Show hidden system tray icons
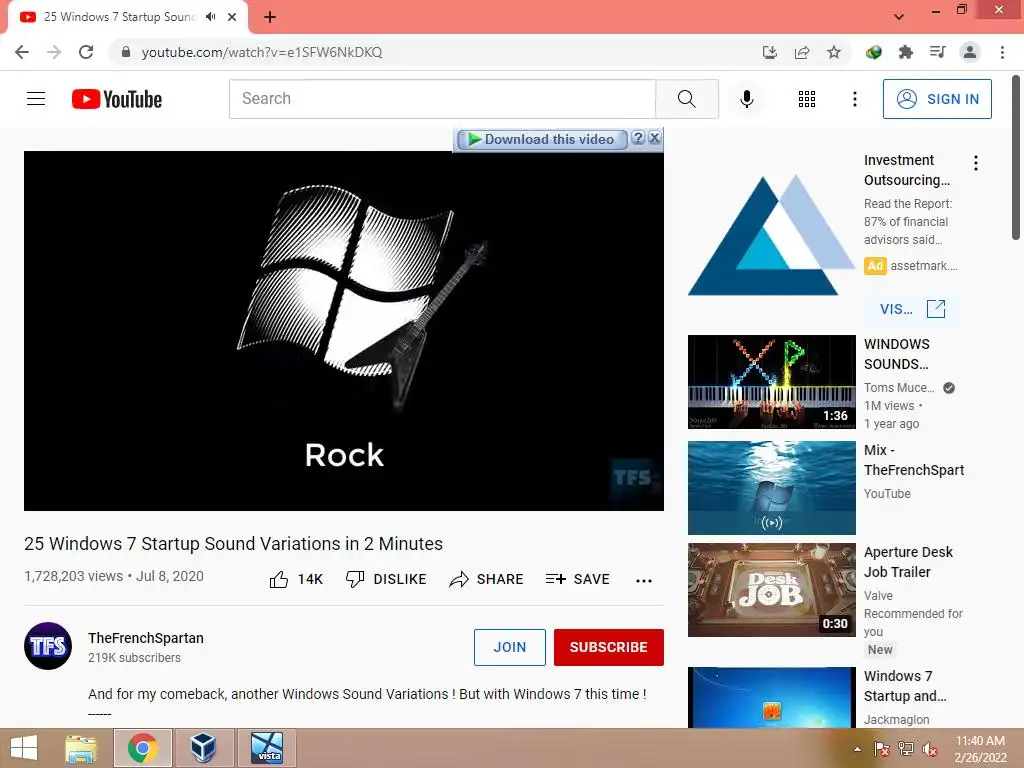Image resolution: width=1024 pixels, height=768 pixels. [857, 749]
